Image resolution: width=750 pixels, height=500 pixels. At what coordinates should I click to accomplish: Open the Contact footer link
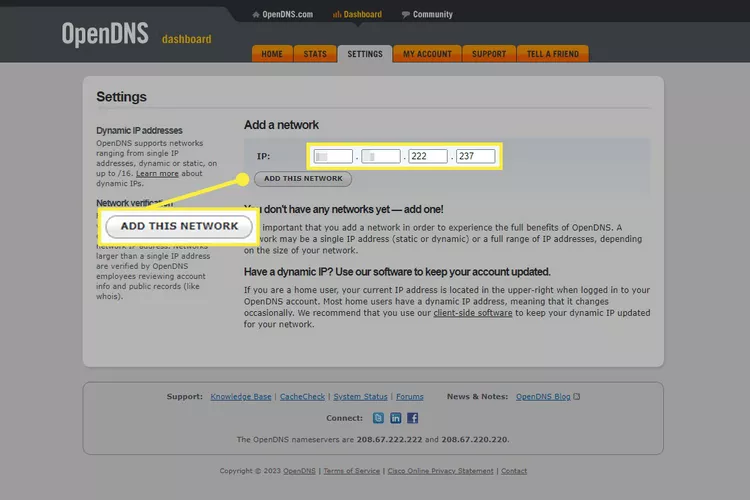click(514, 471)
